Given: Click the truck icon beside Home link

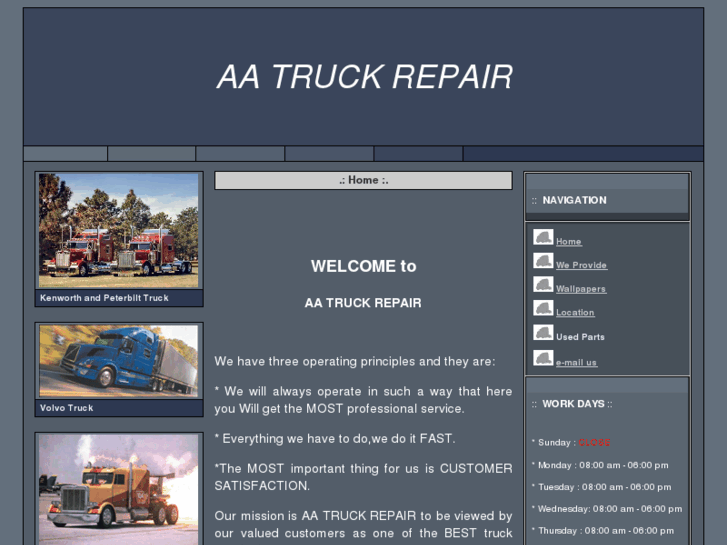Looking at the screenshot, I should (x=543, y=237).
